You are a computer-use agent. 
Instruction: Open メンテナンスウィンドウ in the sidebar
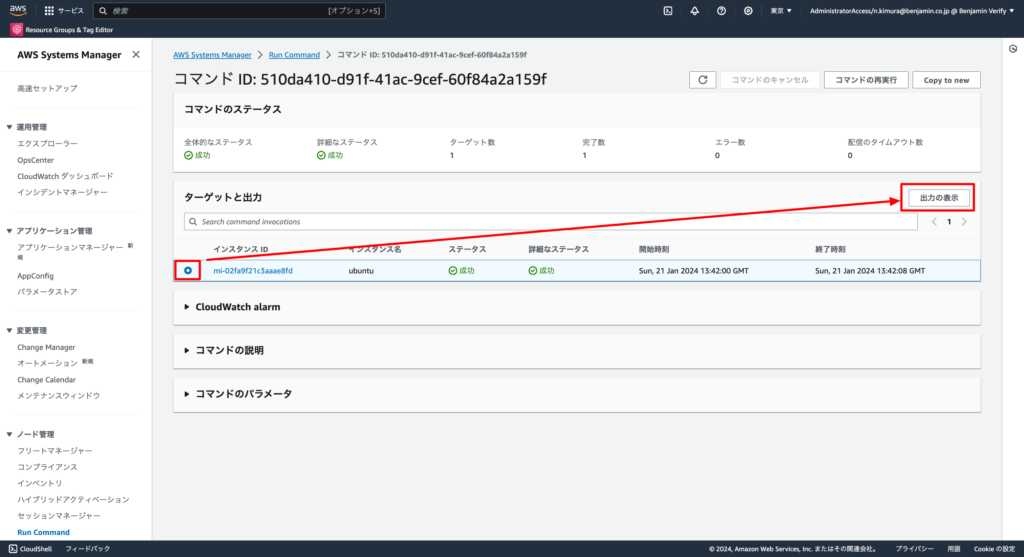tap(59, 396)
